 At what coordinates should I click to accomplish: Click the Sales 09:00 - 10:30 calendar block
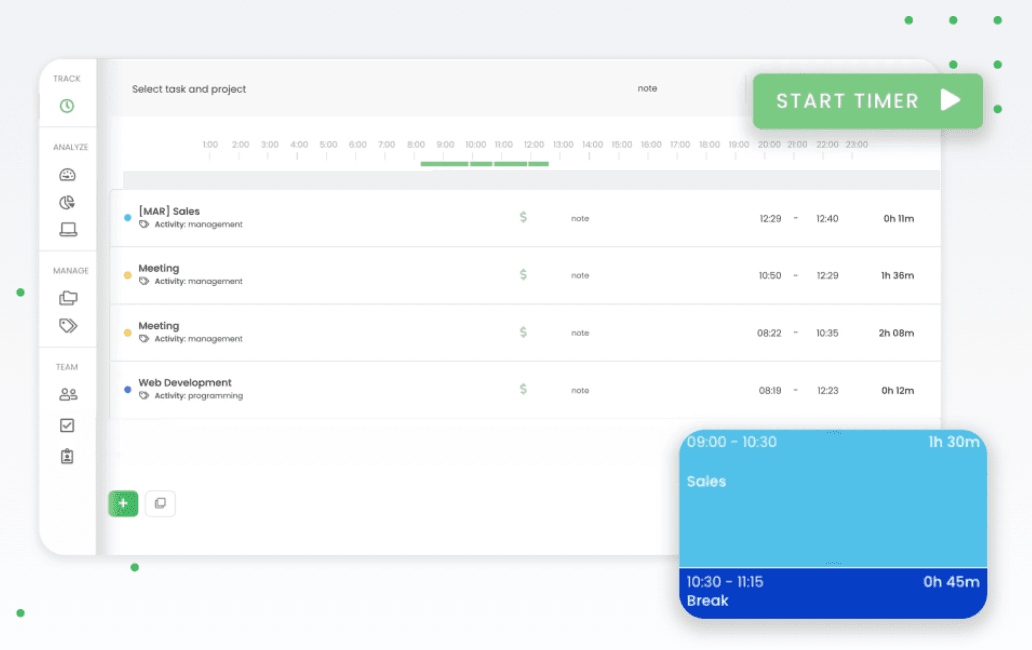[x=833, y=499]
